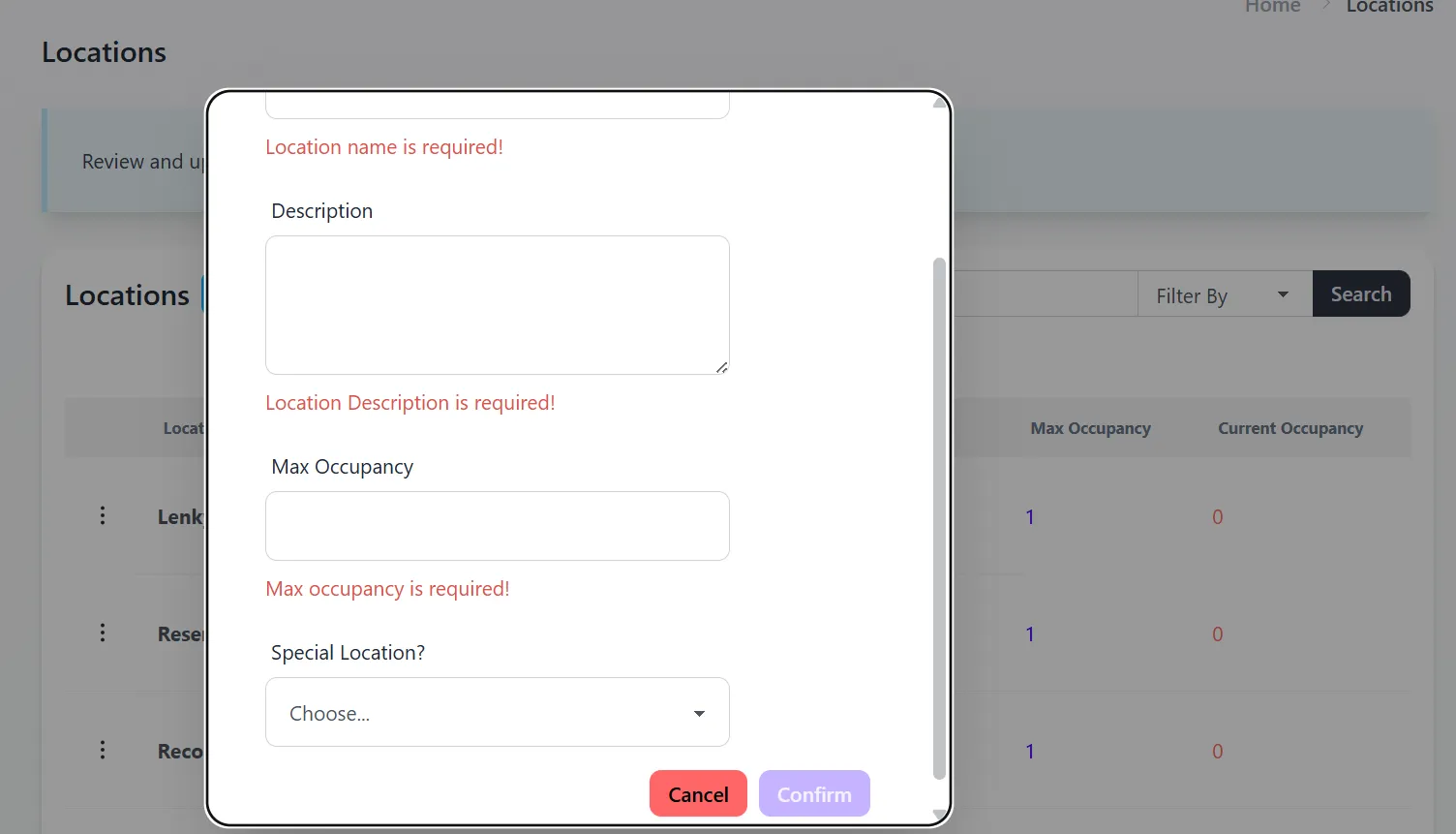Open the three-dot menu for the Lenk row
Image resolution: width=1456 pixels, height=834 pixels.
click(x=103, y=516)
